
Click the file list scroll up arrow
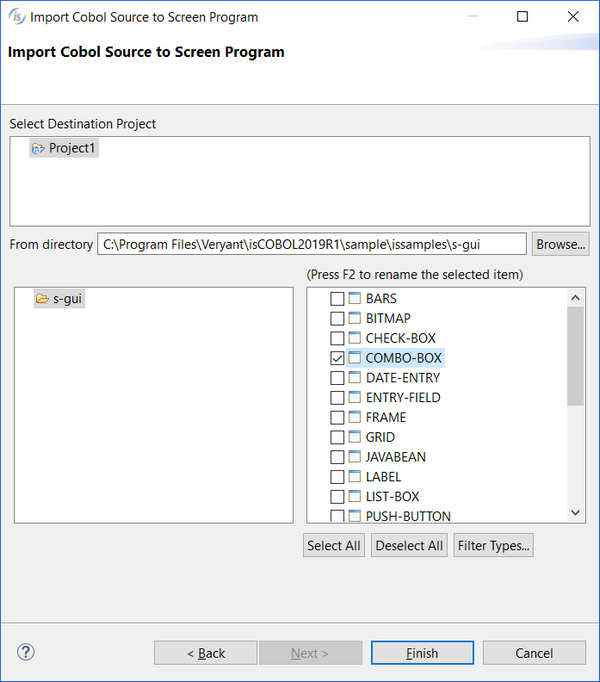(575, 298)
